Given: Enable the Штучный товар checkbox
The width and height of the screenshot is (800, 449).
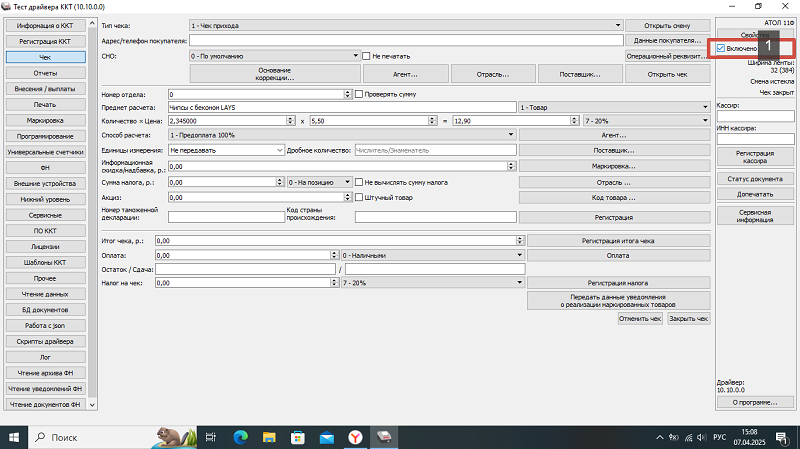Looking at the screenshot, I should click(359, 197).
